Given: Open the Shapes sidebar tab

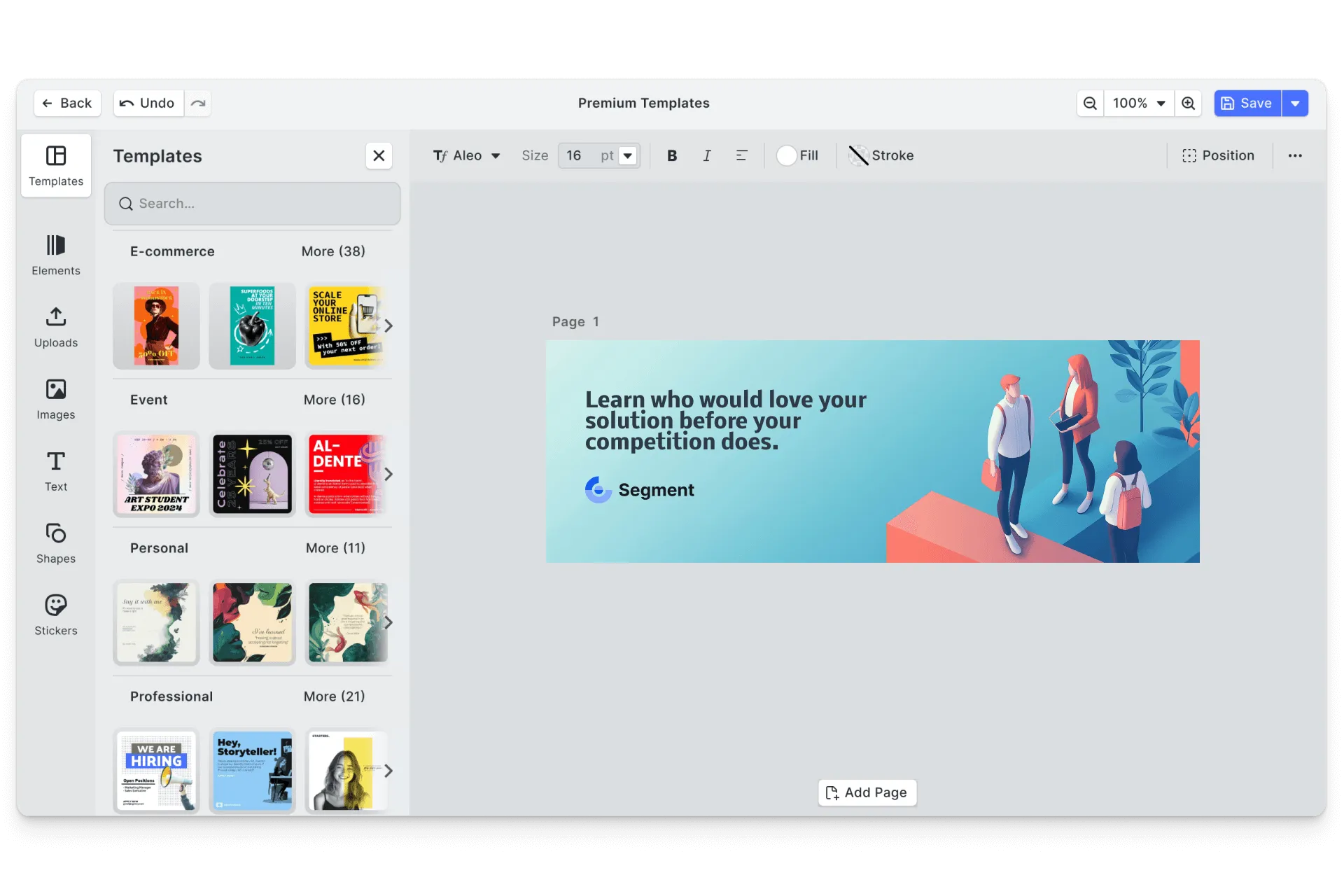Looking at the screenshot, I should (56, 544).
